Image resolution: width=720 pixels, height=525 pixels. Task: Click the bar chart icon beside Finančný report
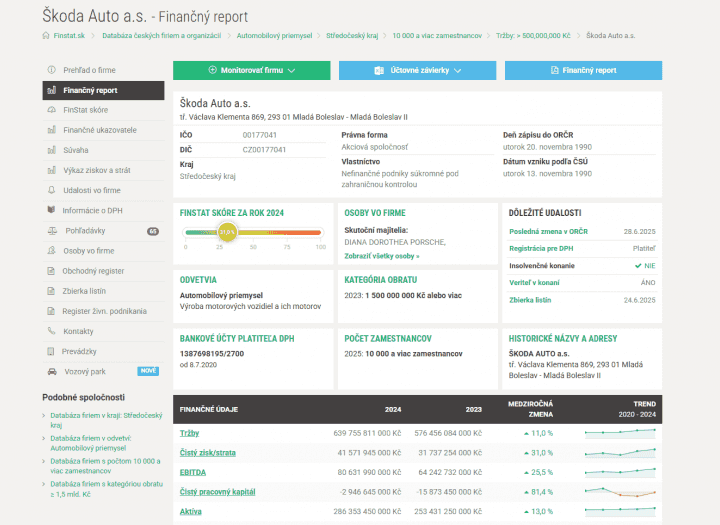tap(52, 90)
